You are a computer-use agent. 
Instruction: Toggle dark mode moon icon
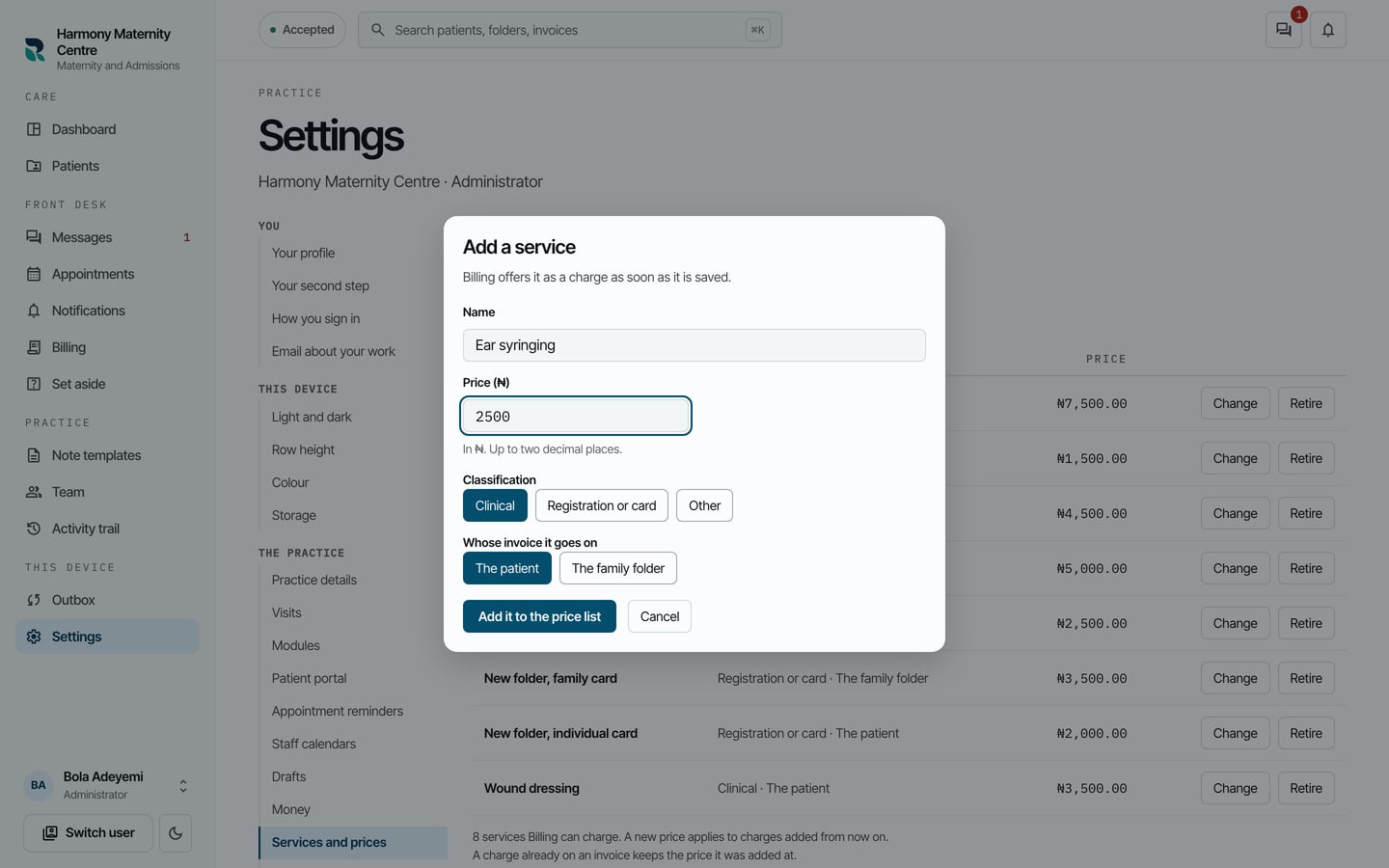pos(176,833)
